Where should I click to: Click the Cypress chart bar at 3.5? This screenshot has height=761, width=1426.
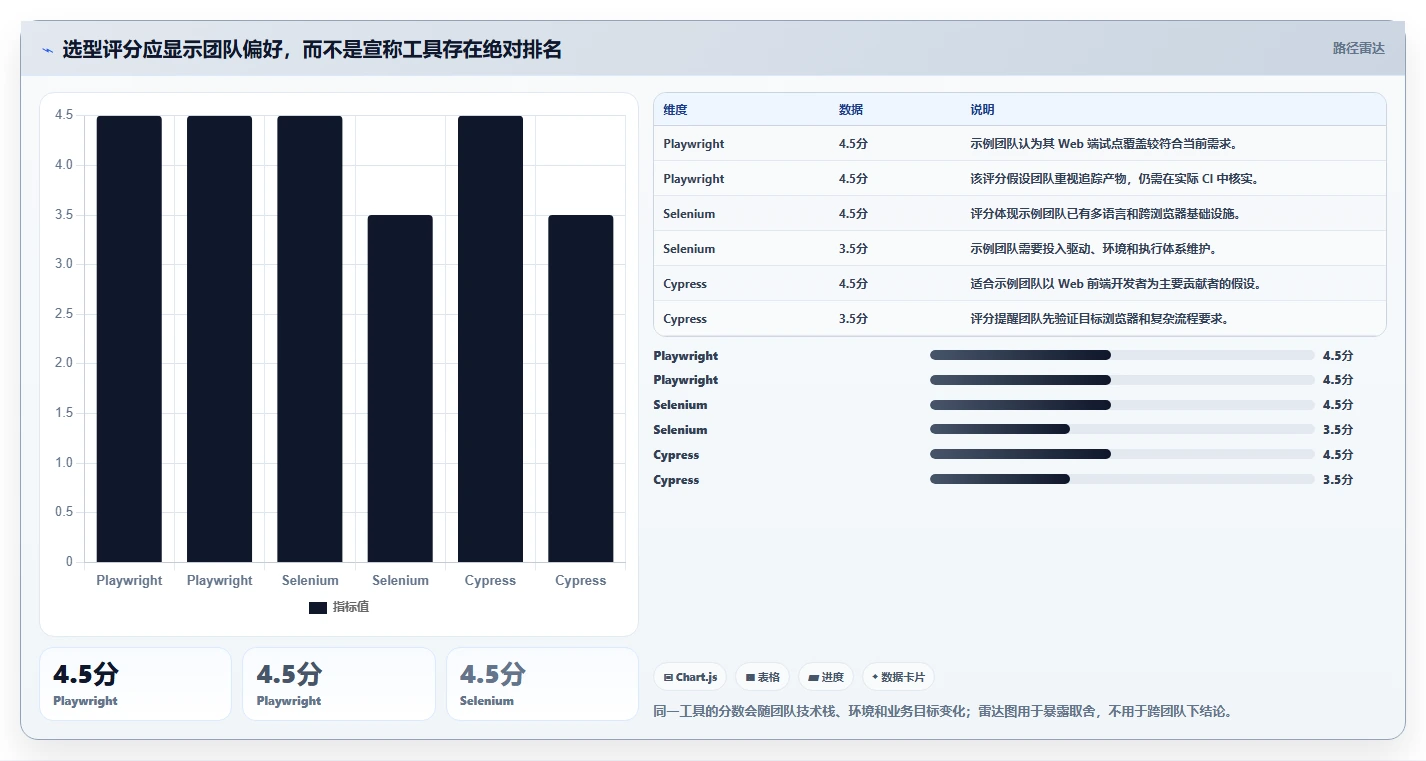point(581,388)
